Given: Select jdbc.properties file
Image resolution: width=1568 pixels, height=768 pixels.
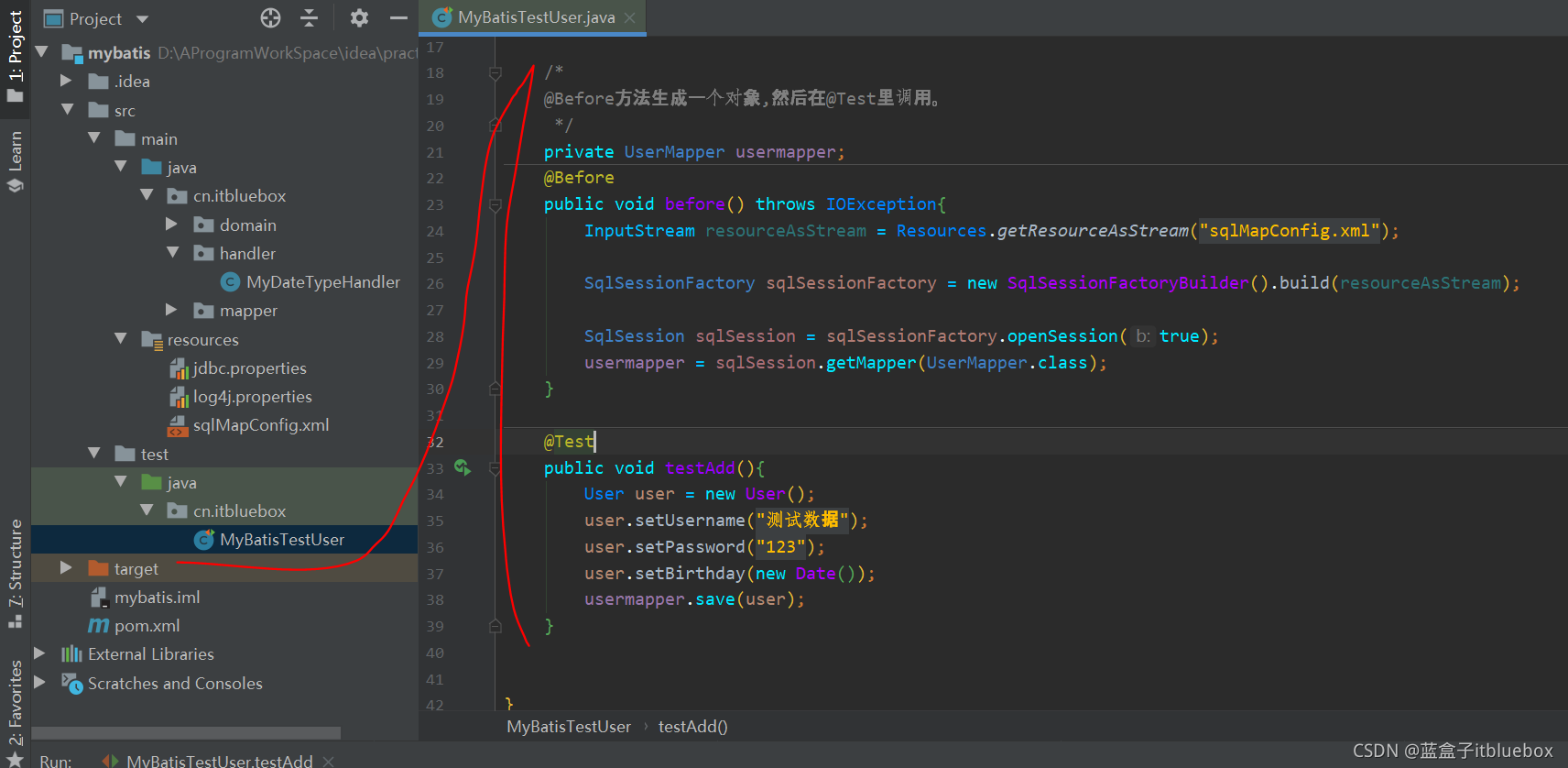Looking at the screenshot, I should (249, 368).
